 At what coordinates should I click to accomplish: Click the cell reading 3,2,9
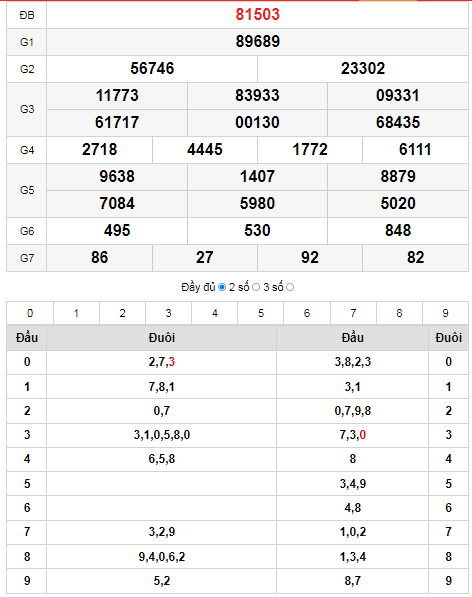pos(161,532)
